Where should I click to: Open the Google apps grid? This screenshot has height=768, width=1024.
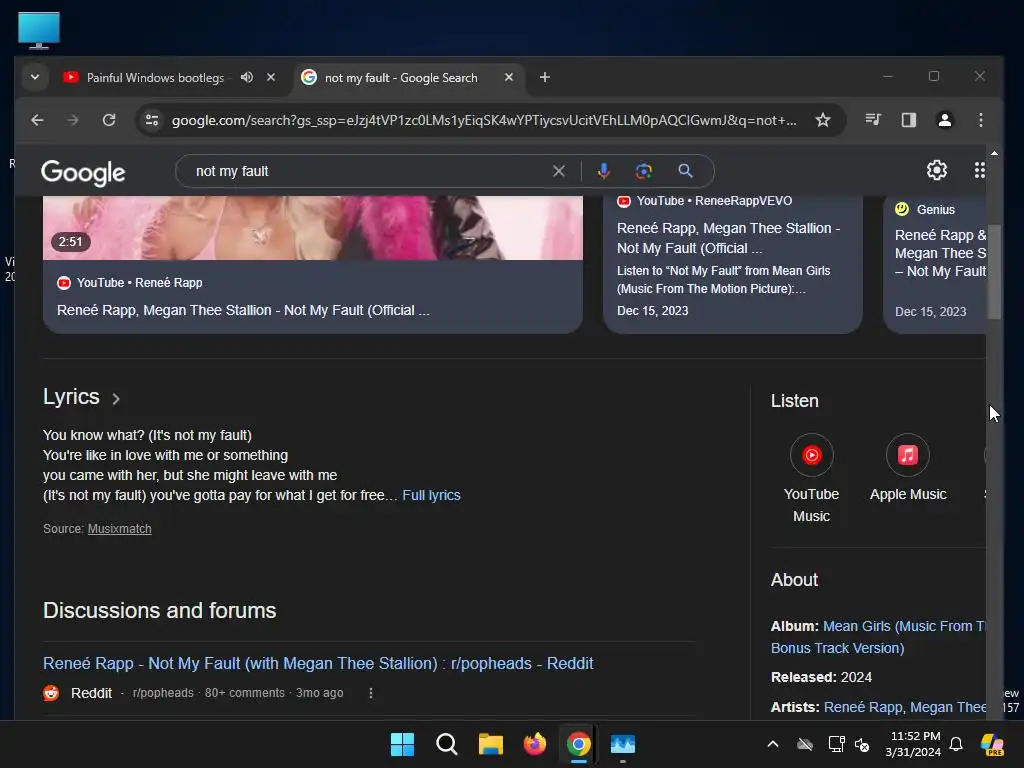(980, 170)
